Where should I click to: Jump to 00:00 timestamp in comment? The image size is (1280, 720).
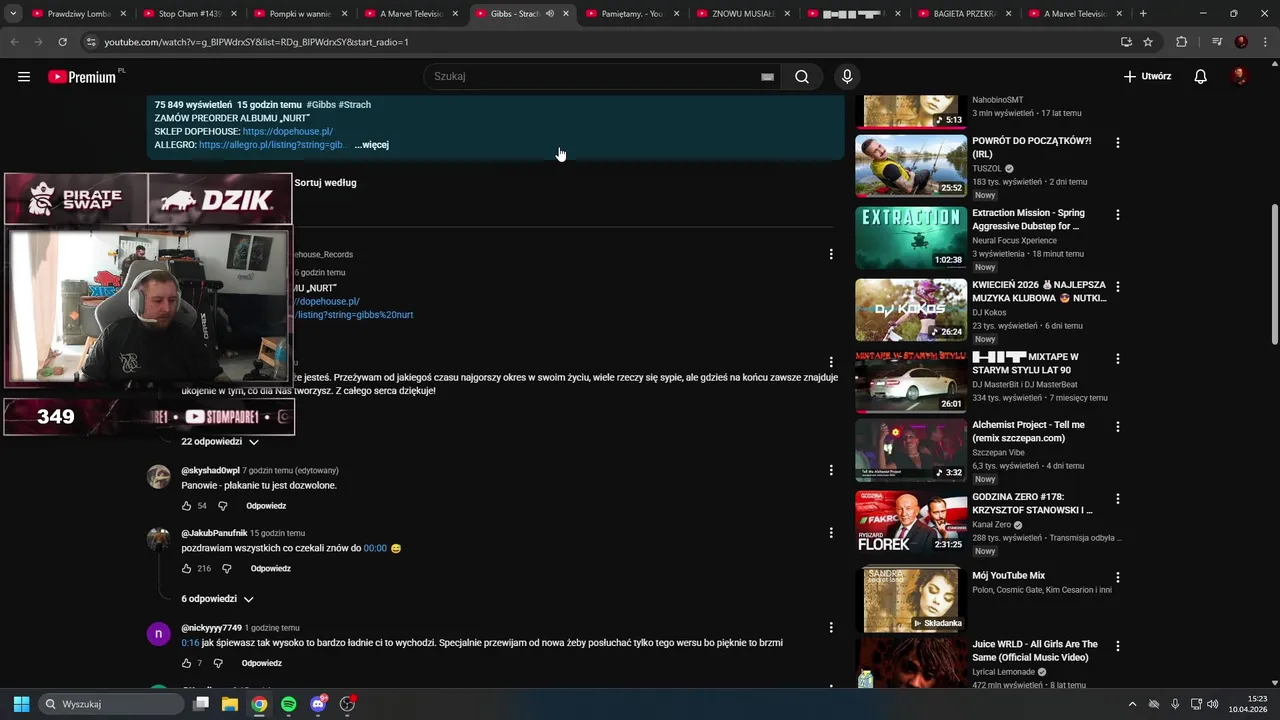coord(375,548)
